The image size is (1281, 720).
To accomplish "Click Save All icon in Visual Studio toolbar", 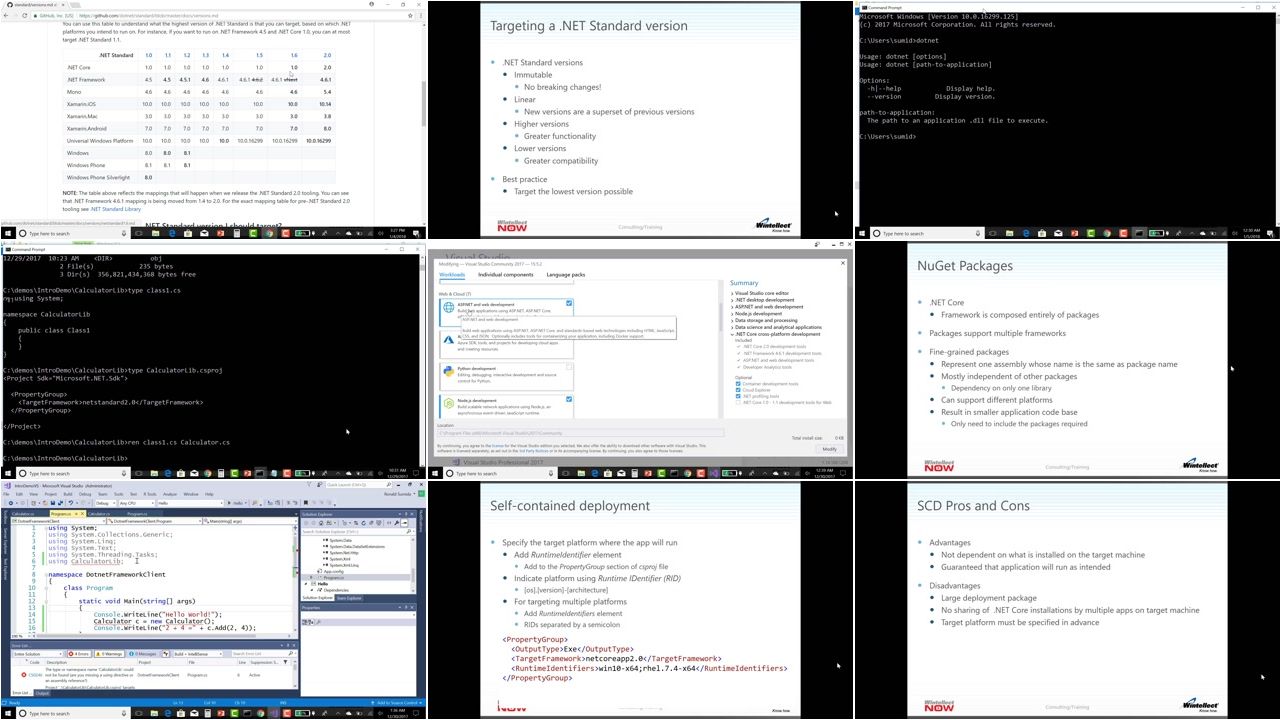I will coord(60,503).
